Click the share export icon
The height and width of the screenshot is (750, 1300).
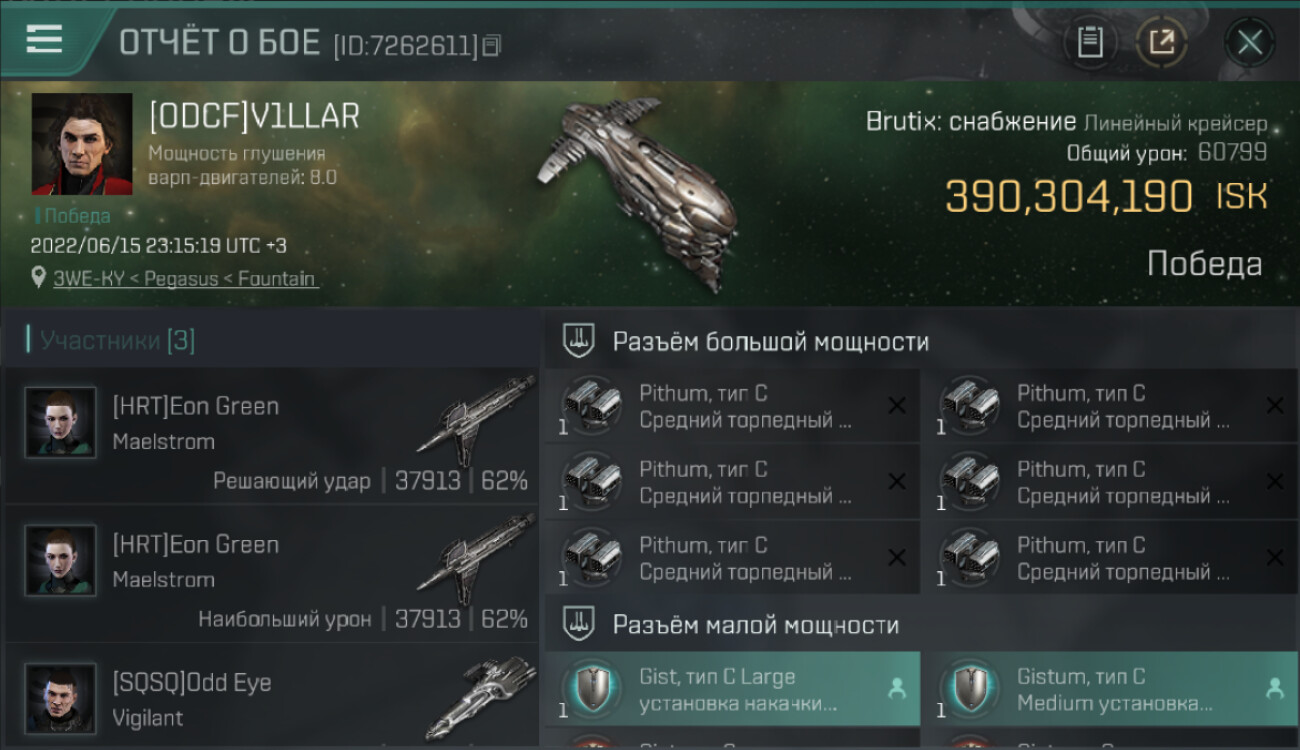pos(1162,42)
